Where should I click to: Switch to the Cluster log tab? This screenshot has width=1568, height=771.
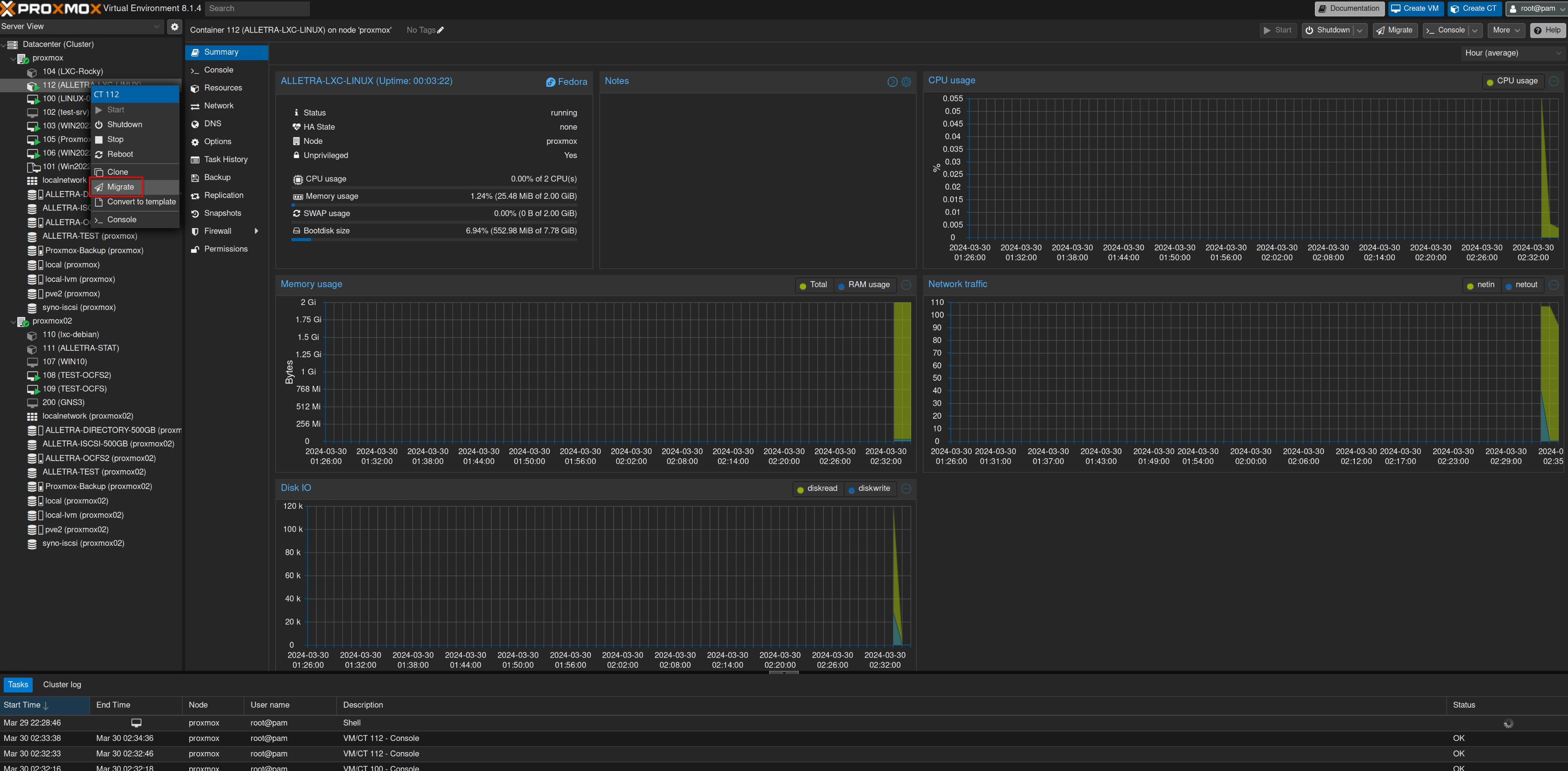pyautogui.click(x=62, y=685)
